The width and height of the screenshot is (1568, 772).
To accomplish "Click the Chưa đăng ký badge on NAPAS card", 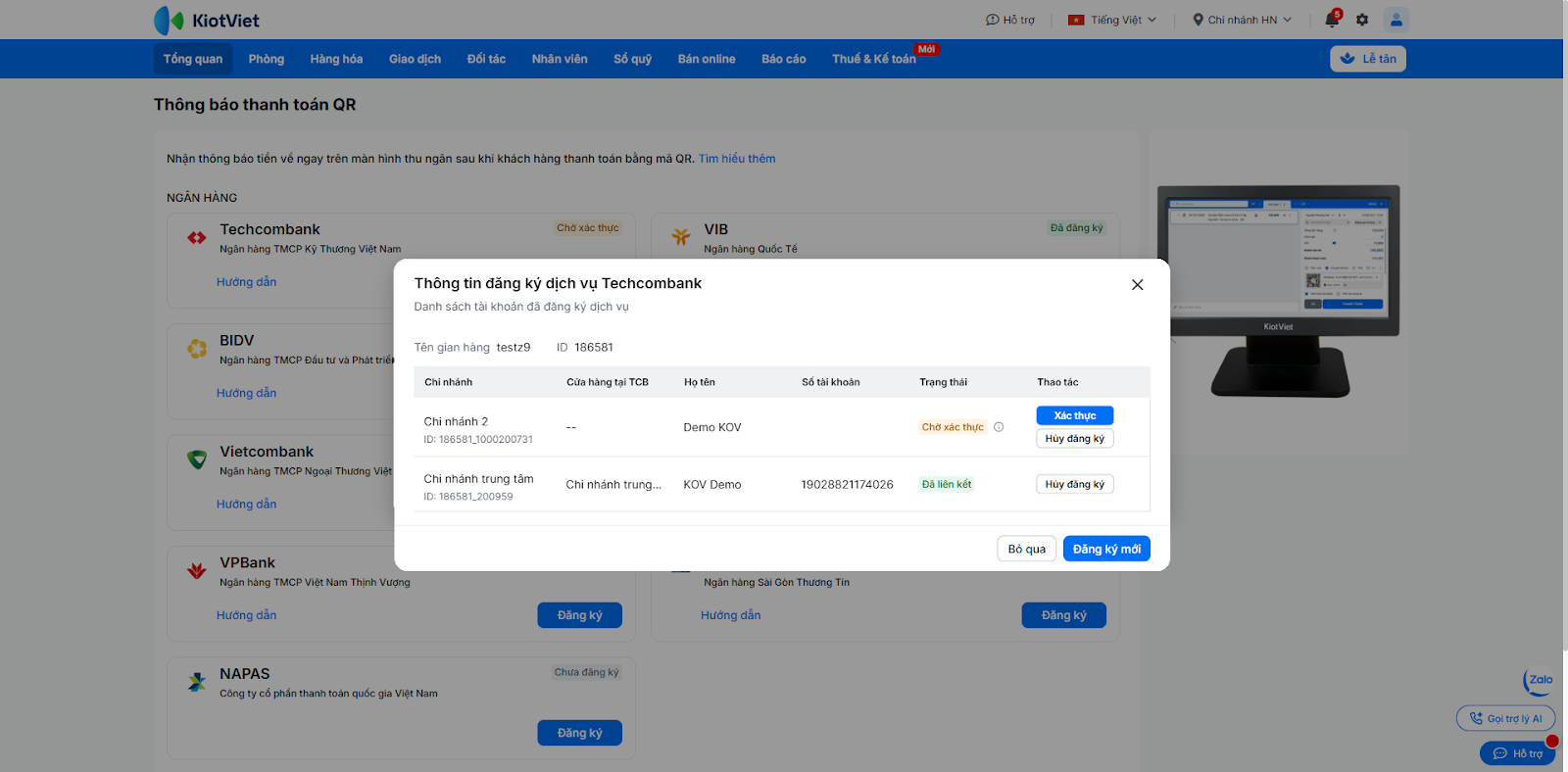I will (587, 673).
